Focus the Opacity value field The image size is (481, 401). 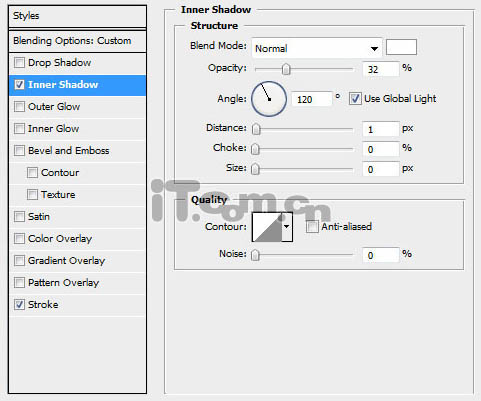[381, 69]
